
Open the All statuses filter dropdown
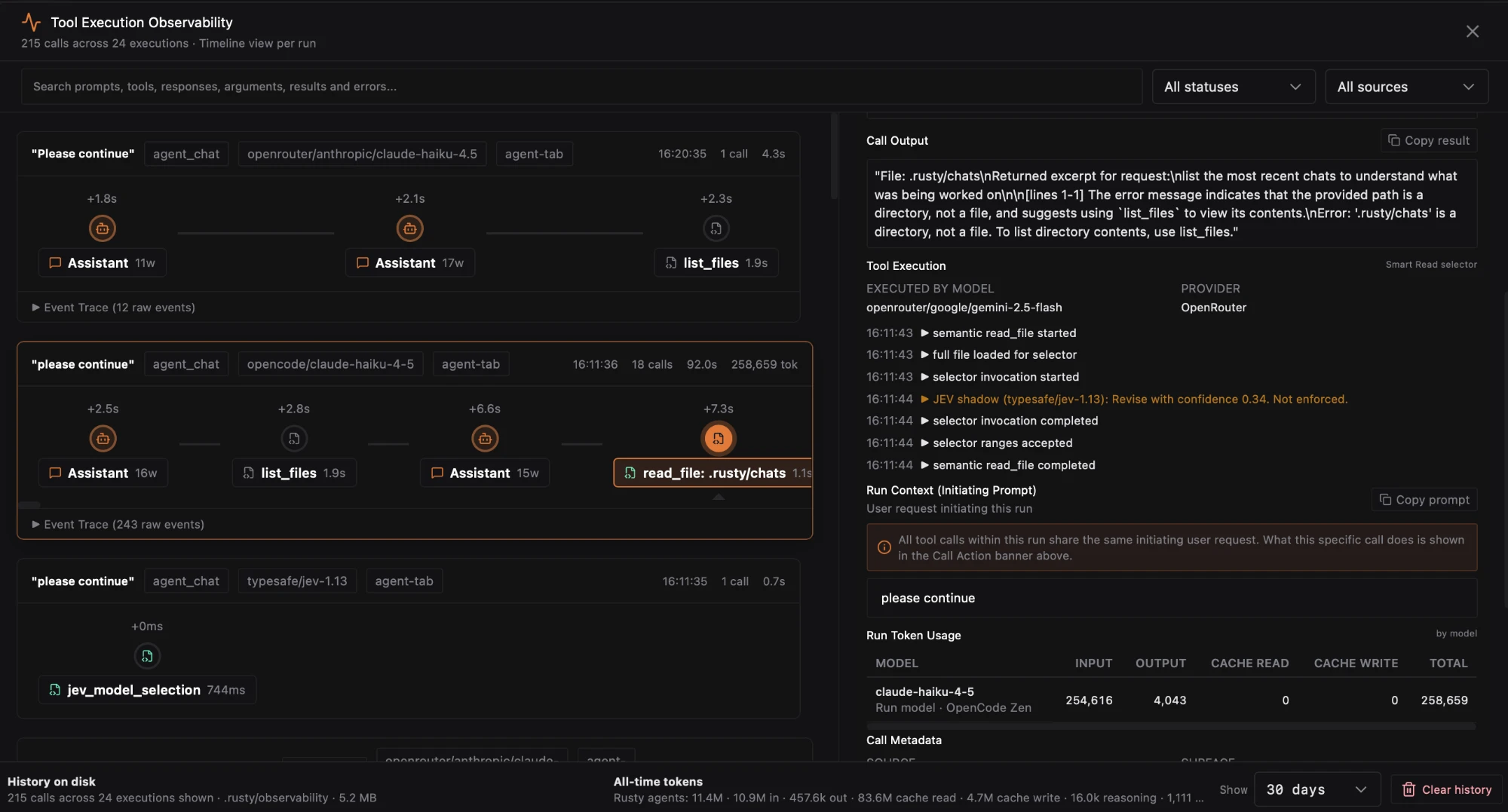pyautogui.click(x=1234, y=87)
